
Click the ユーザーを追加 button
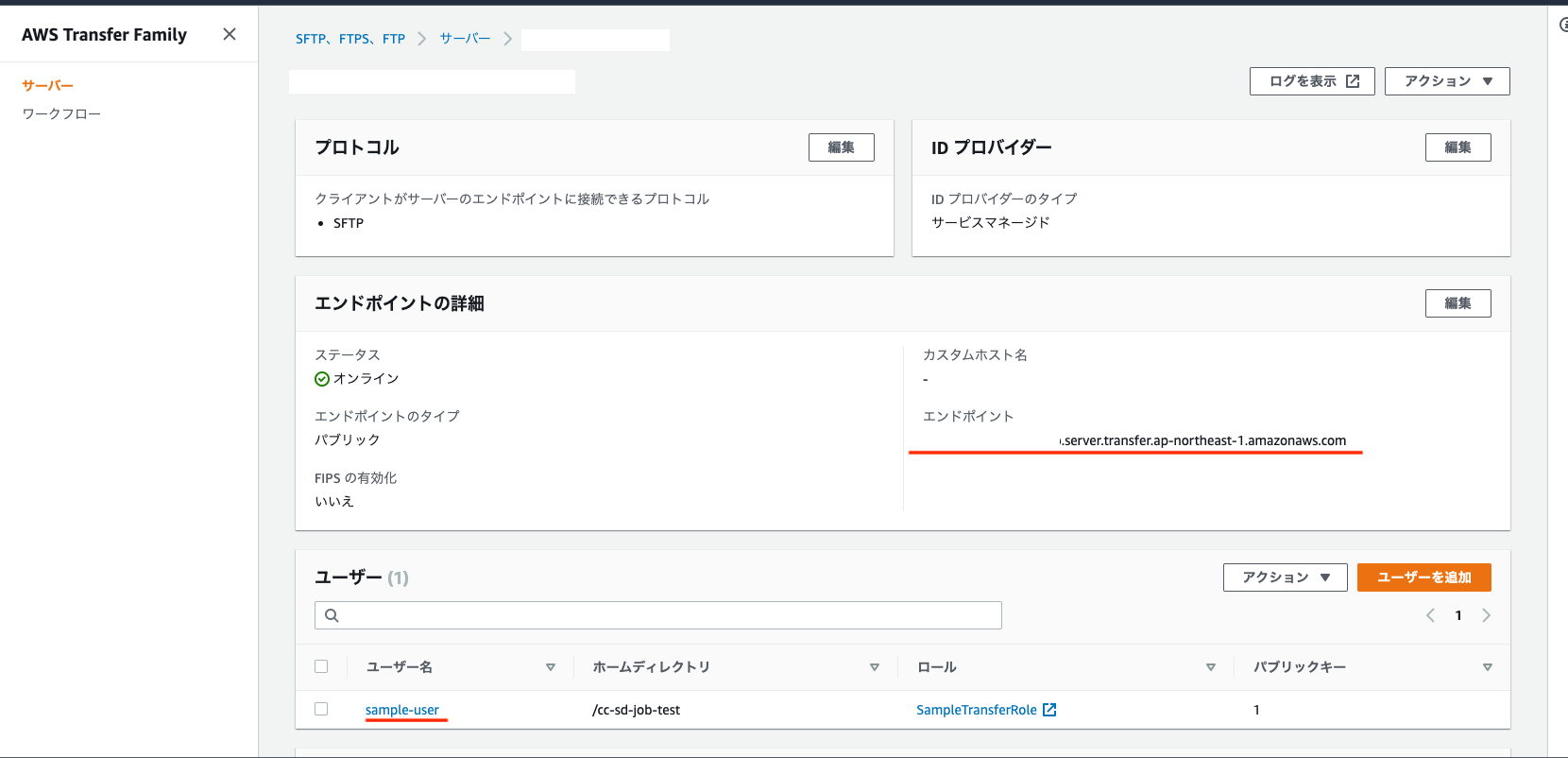point(1424,577)
